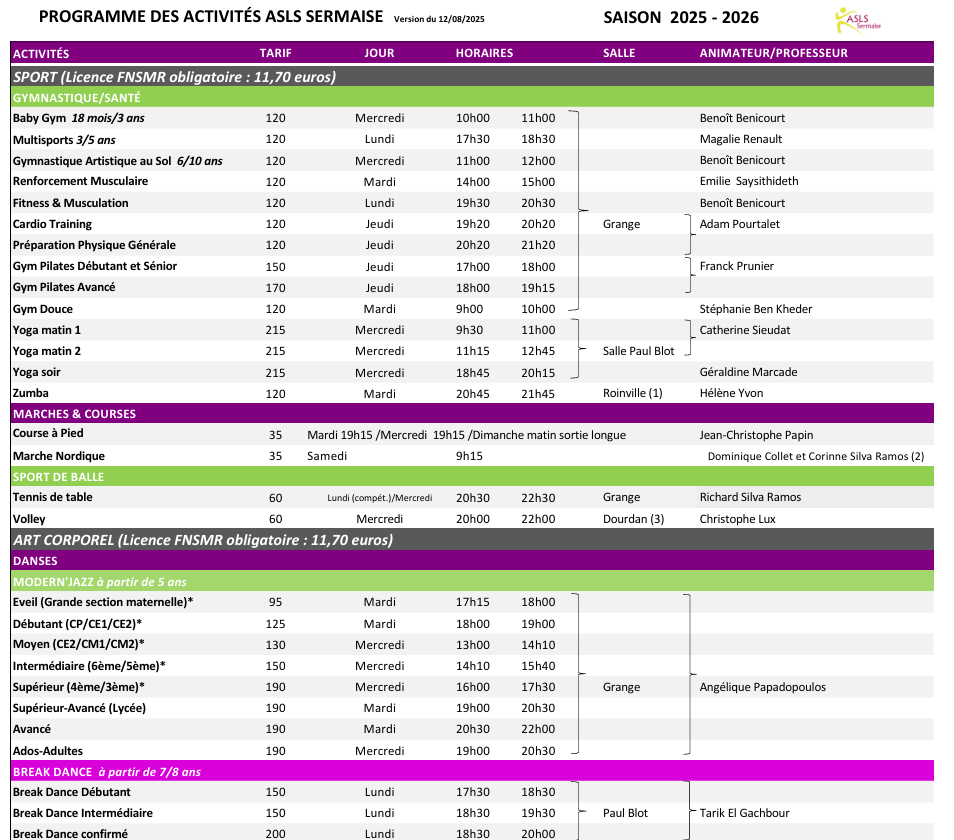Image resolution: width=954 pixels, height=840 pixels.
Task: Click the ART CORPOREL Licence FNSMR banner
Action: coord(472,540)
